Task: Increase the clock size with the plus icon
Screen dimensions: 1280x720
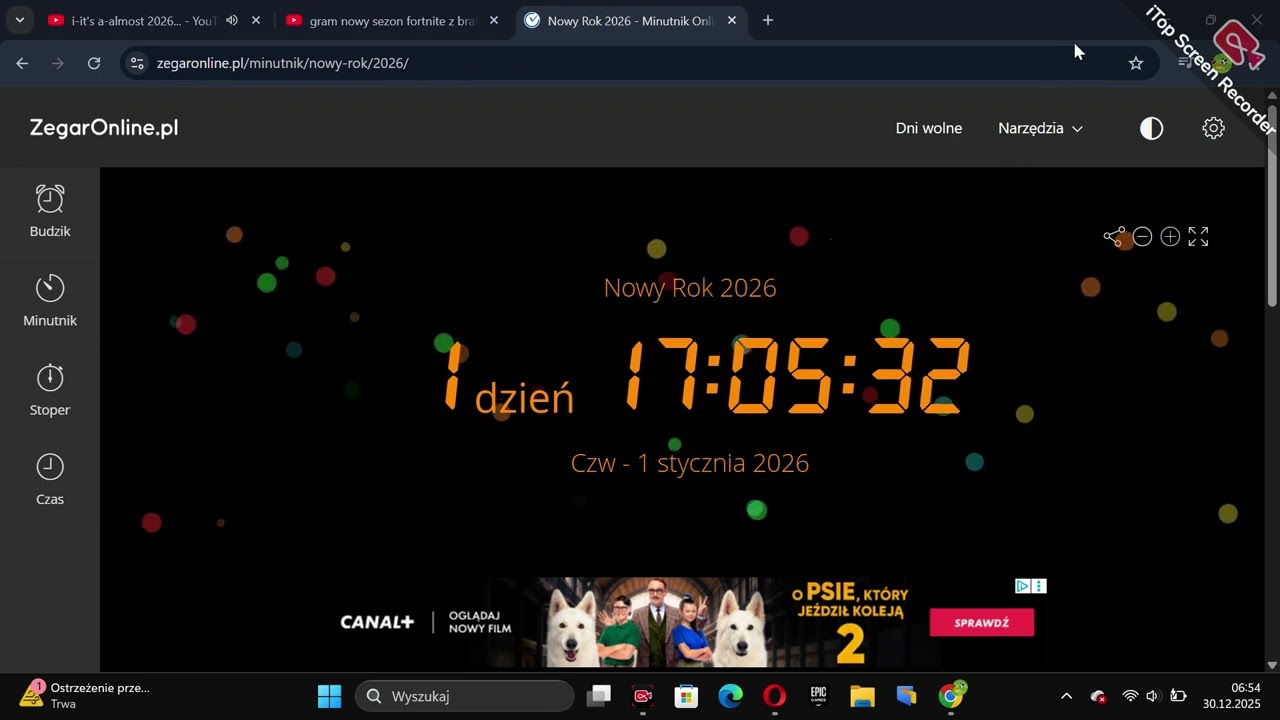Action: (1170, 236)
